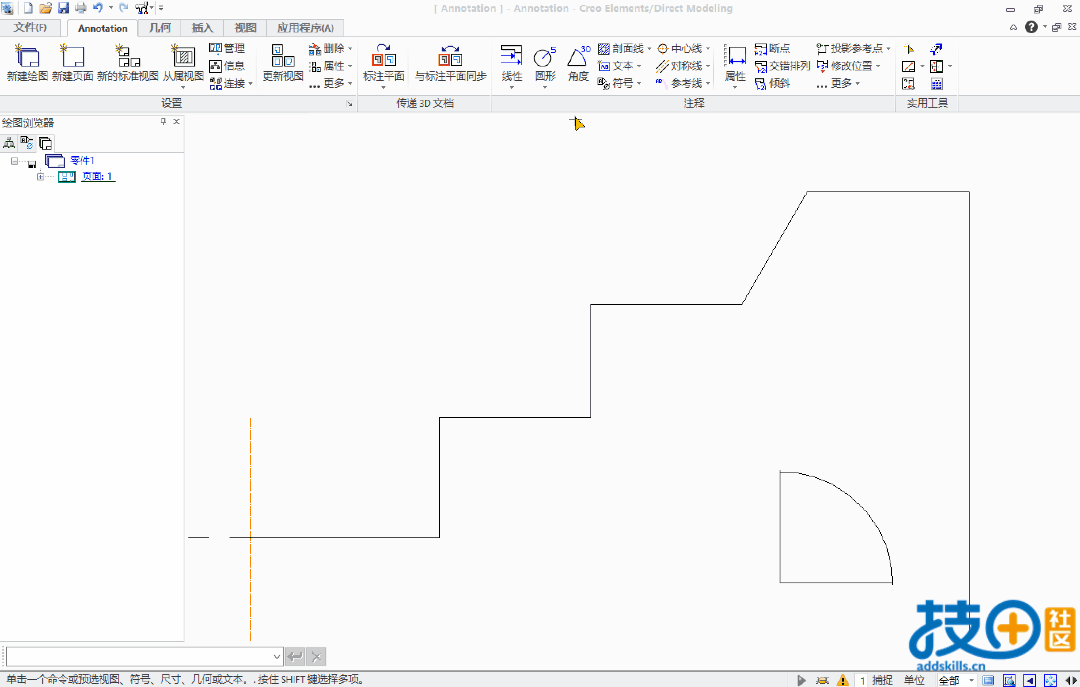Open 设置 group dialog launcher
Image resolution: width=1080 pixels, height=687 pixels.
(x=349, y=103)
